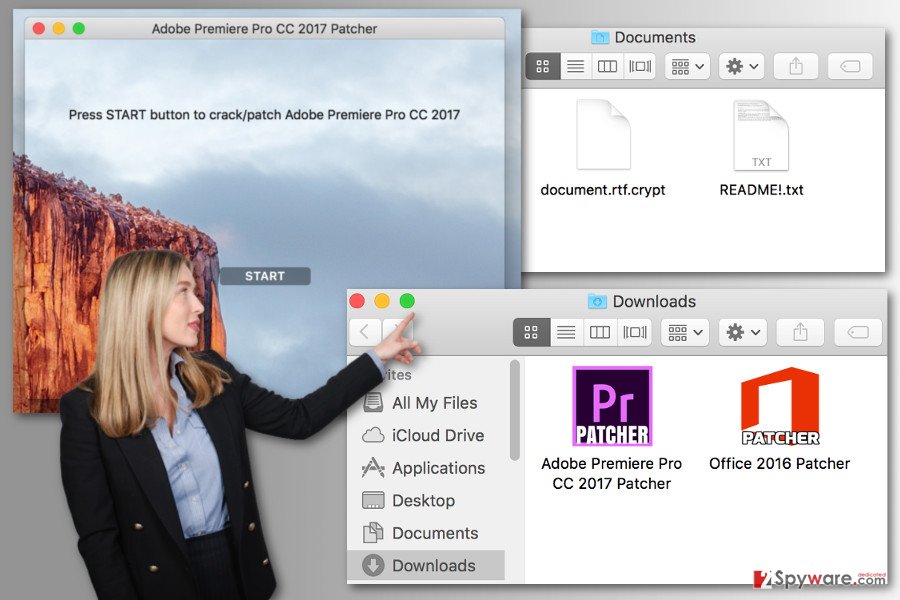The height and width of the screenshot is (600, 900).
Task: Click the Share button in Documents window
Action: click(x=796, y=67)
